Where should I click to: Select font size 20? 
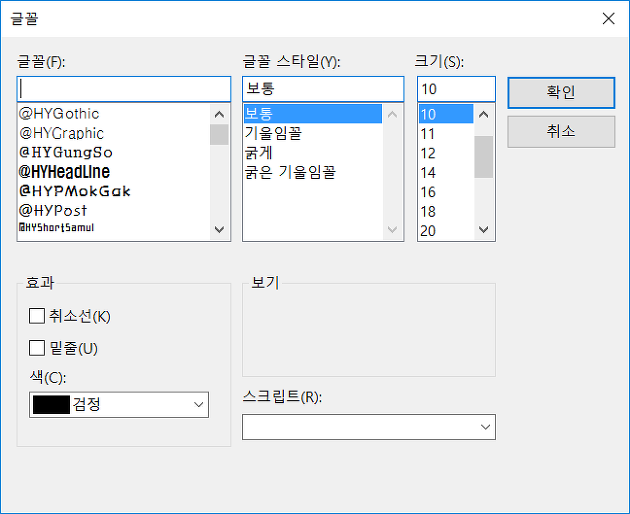pos(446,231)
